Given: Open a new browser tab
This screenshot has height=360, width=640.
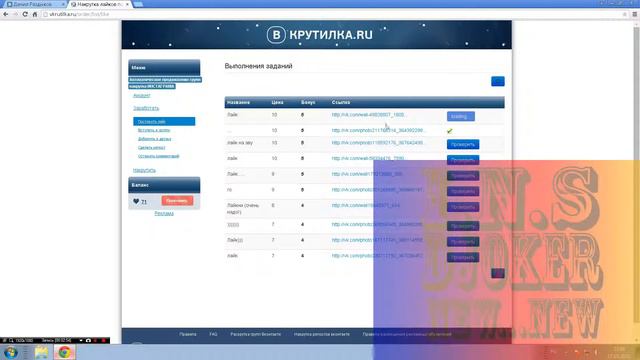Looking at the screenshot, I should (138, 4).
